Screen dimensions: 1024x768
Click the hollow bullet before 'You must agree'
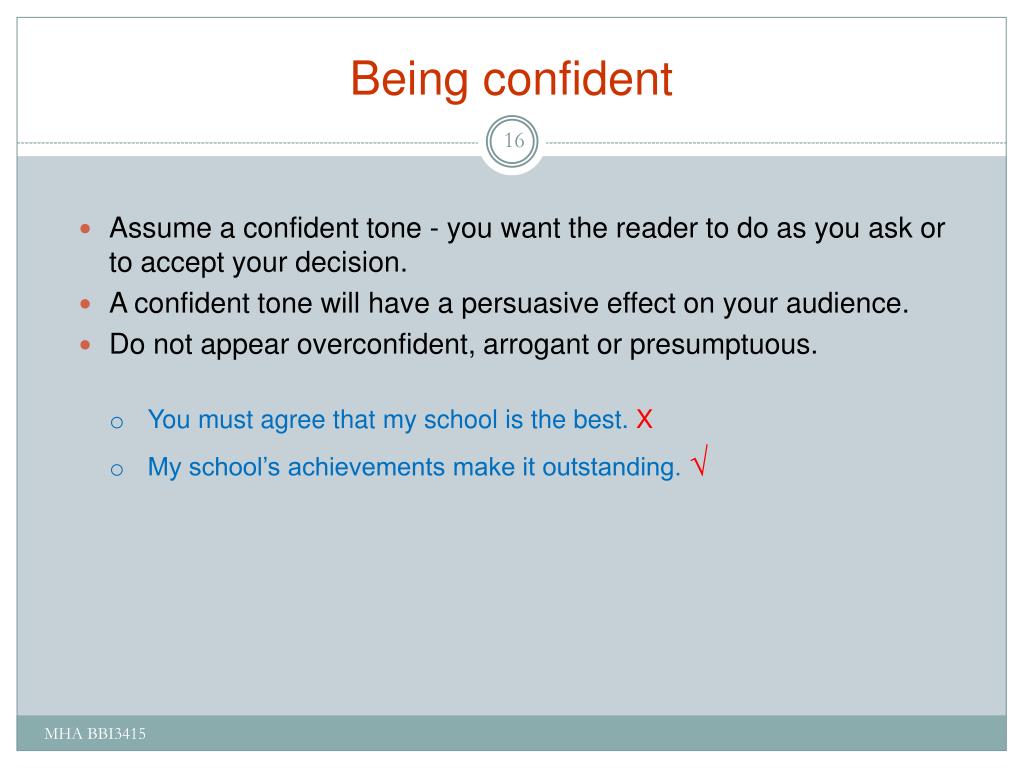pos(117,423)
